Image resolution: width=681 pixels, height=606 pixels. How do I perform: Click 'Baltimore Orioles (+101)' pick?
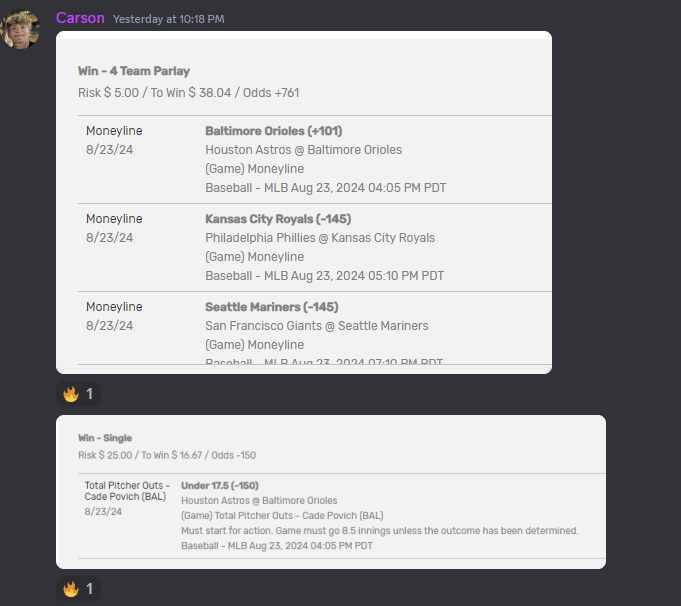[x=274, y=131]
